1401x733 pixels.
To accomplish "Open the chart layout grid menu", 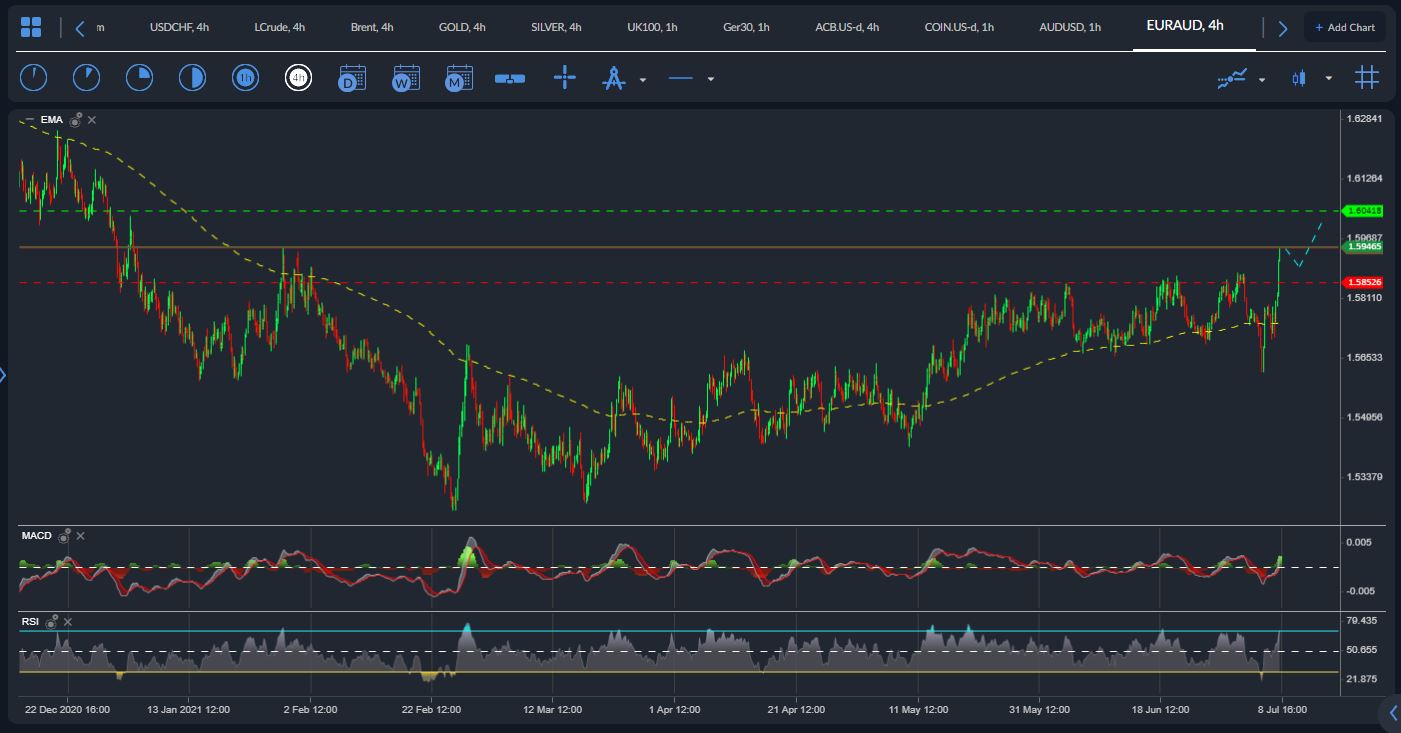I will click(x=31, y=27).
